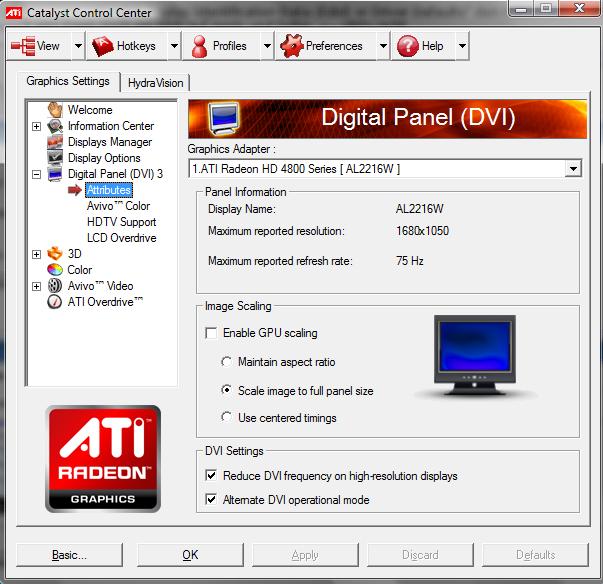Viewport: 603px width, 584px height.
Task: Expand the 3D tree node
Action: click(37, 254)
